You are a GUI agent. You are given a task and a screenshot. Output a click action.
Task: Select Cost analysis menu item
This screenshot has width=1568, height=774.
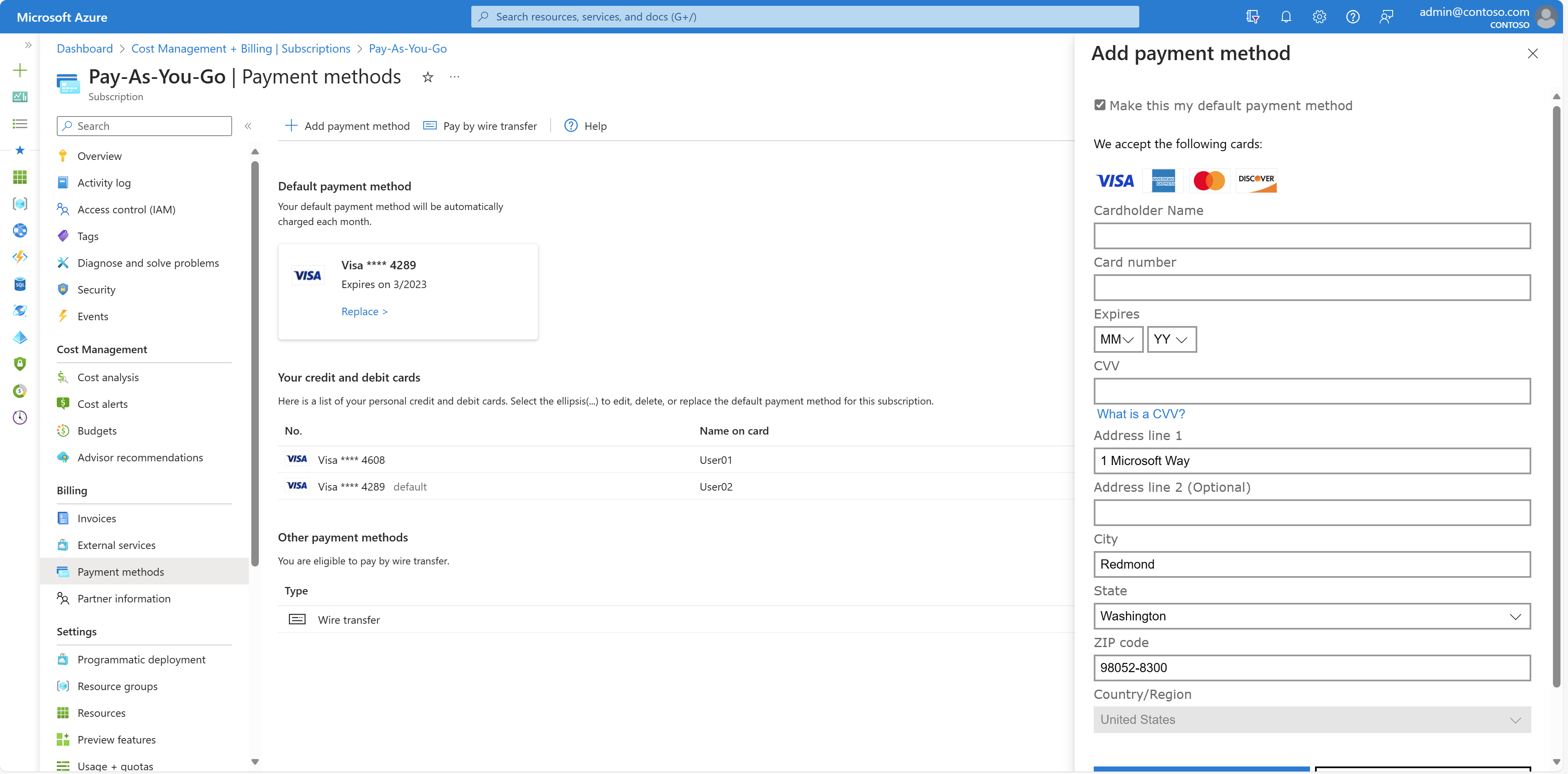tap(108, 377)
